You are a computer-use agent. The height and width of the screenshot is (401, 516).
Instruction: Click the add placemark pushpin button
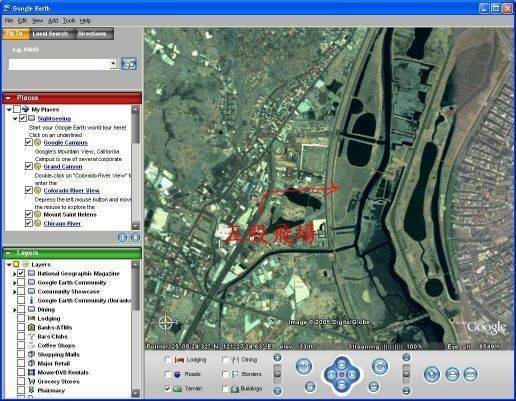coord(432,374)
